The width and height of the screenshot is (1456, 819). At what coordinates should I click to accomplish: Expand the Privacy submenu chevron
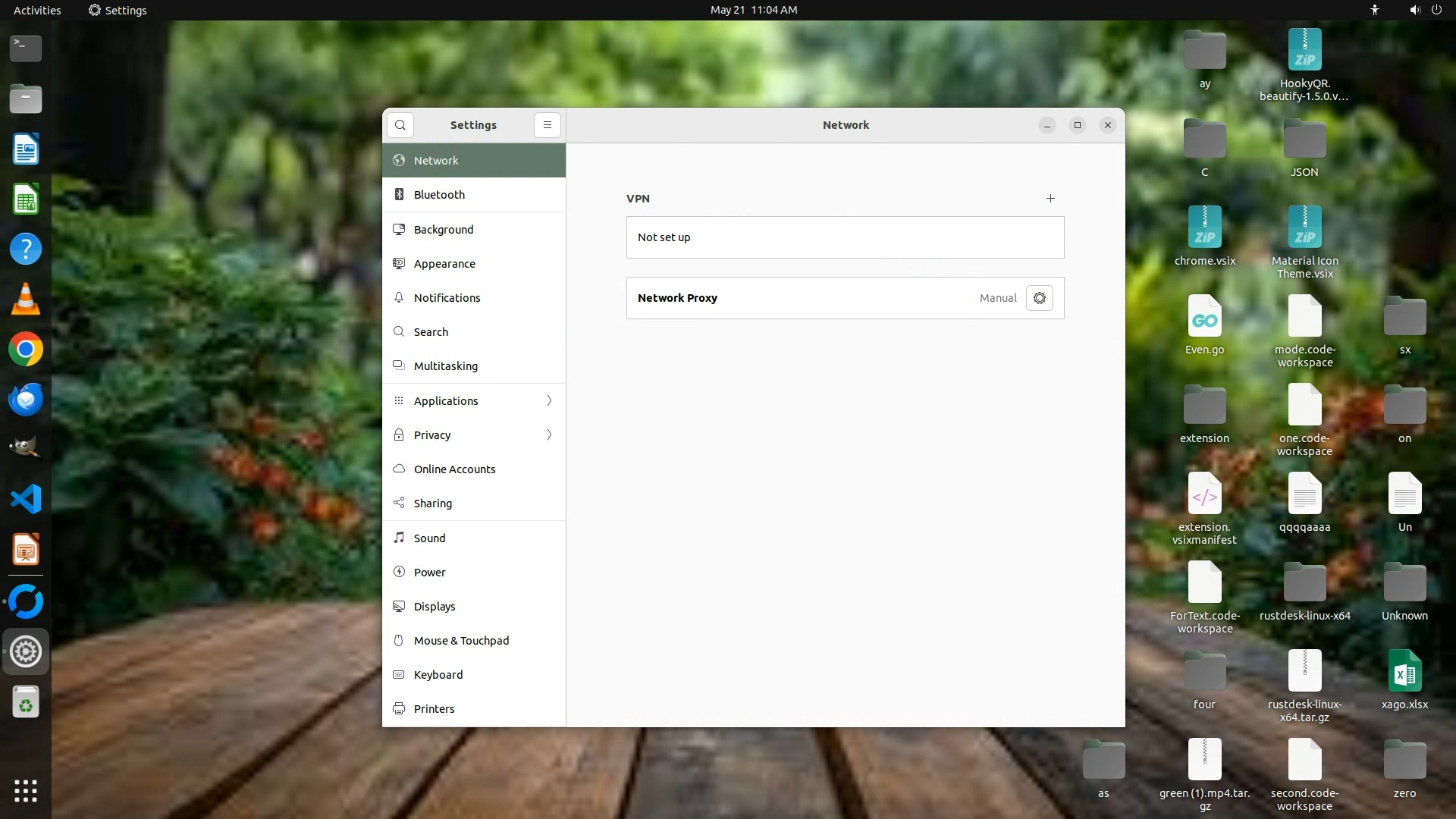pyautogui.click(x=549, y=435)
